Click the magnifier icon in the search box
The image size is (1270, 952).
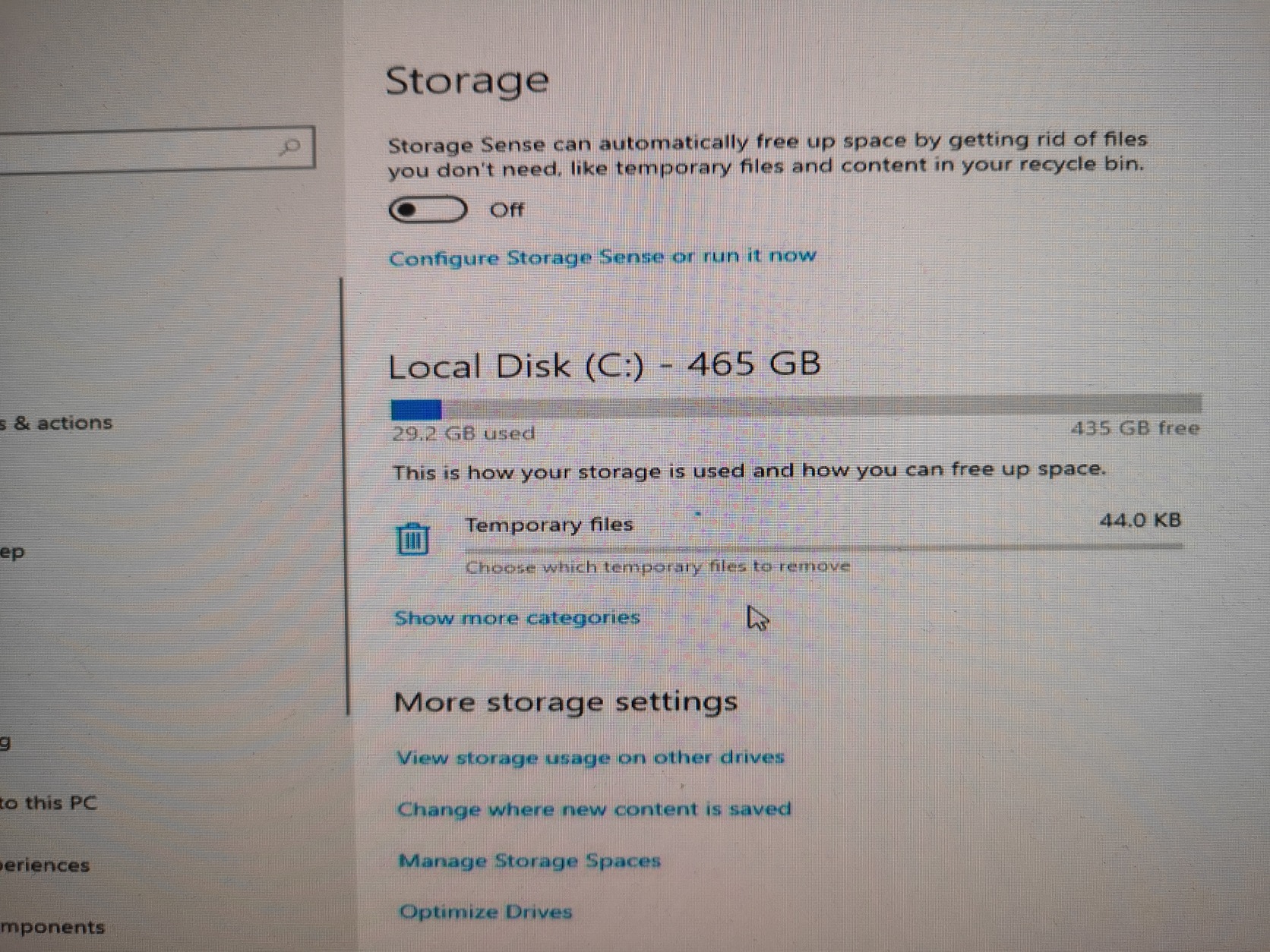[x=289, y=147]
